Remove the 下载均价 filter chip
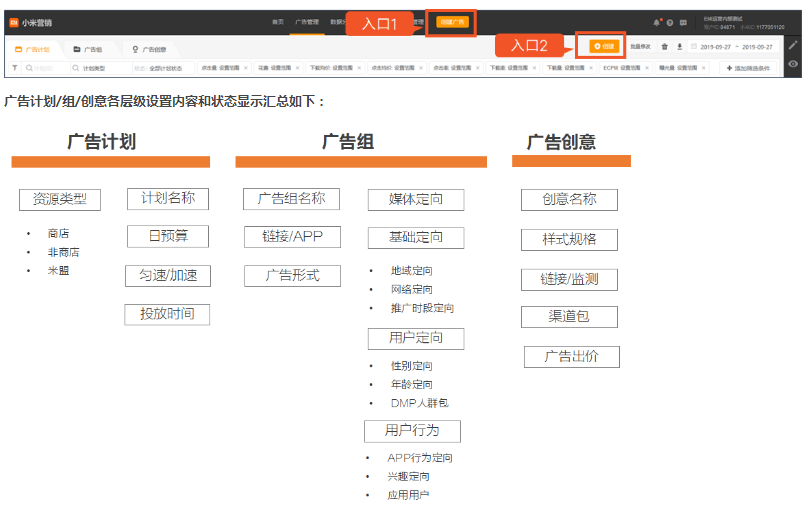 (x=359, y=68)
